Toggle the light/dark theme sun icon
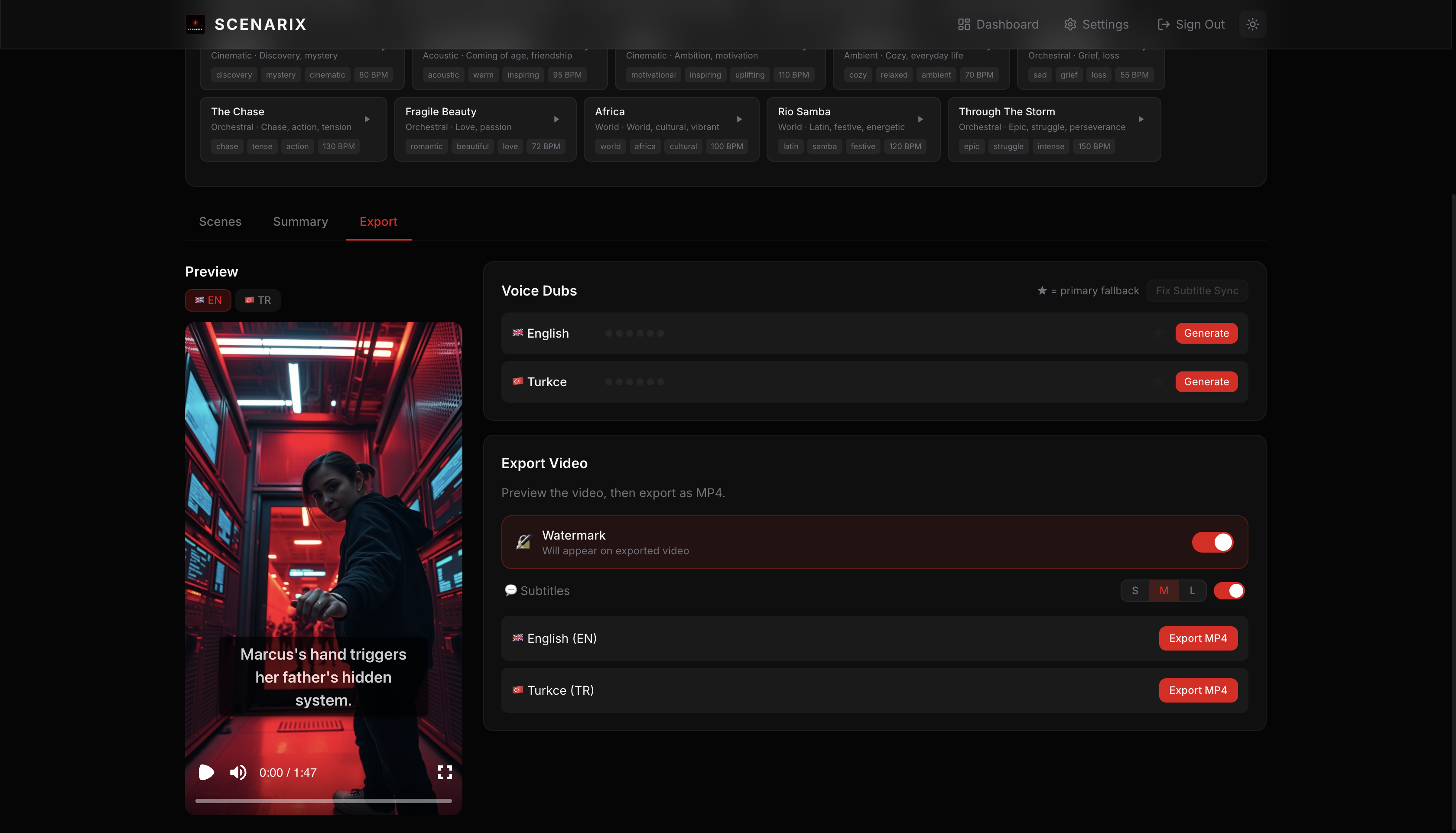The height and width of the screenshot is (833, 1456). tap(1252, 24)
